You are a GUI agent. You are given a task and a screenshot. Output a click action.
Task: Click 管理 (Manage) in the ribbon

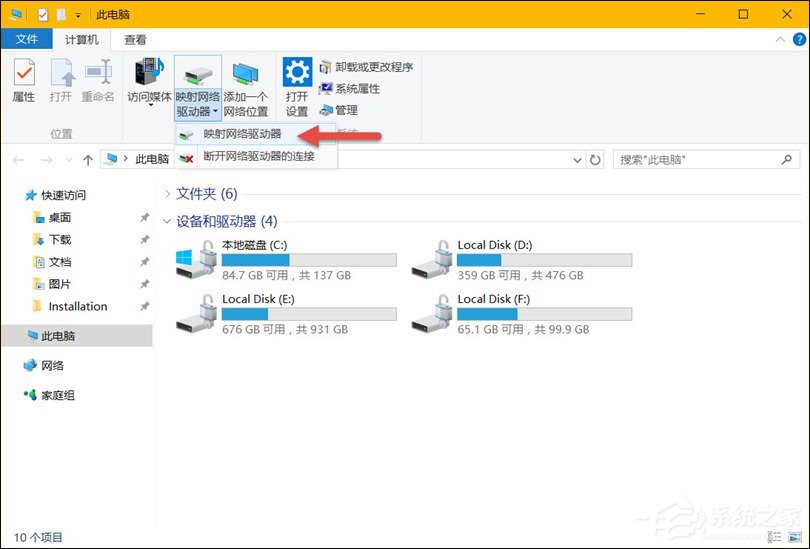(339, 110)
